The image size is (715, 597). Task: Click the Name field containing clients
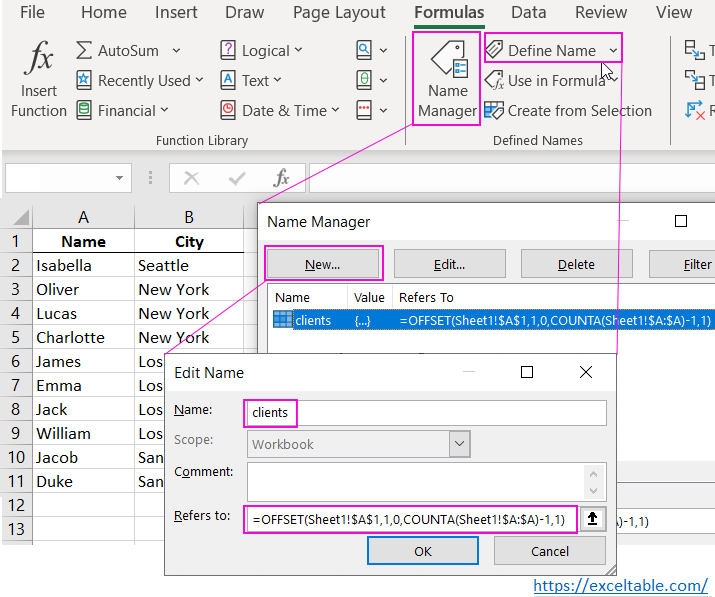[427, 413]
